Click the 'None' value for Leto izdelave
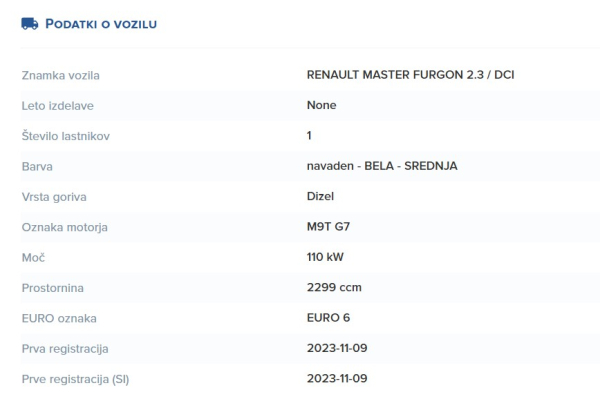This screenshot has width=600, height=410. coord(321,105)
